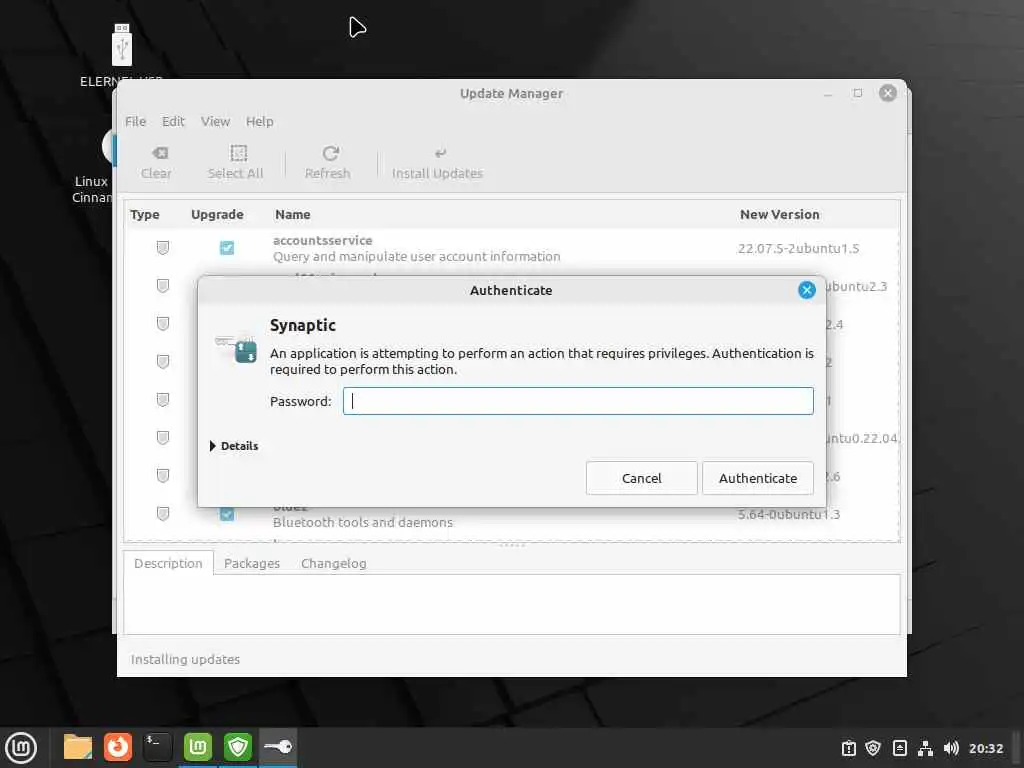The height and width of the screenshot is (768, 1024).
Task: Click the key authentication taskbar item
Action: (x=278, y=747)
